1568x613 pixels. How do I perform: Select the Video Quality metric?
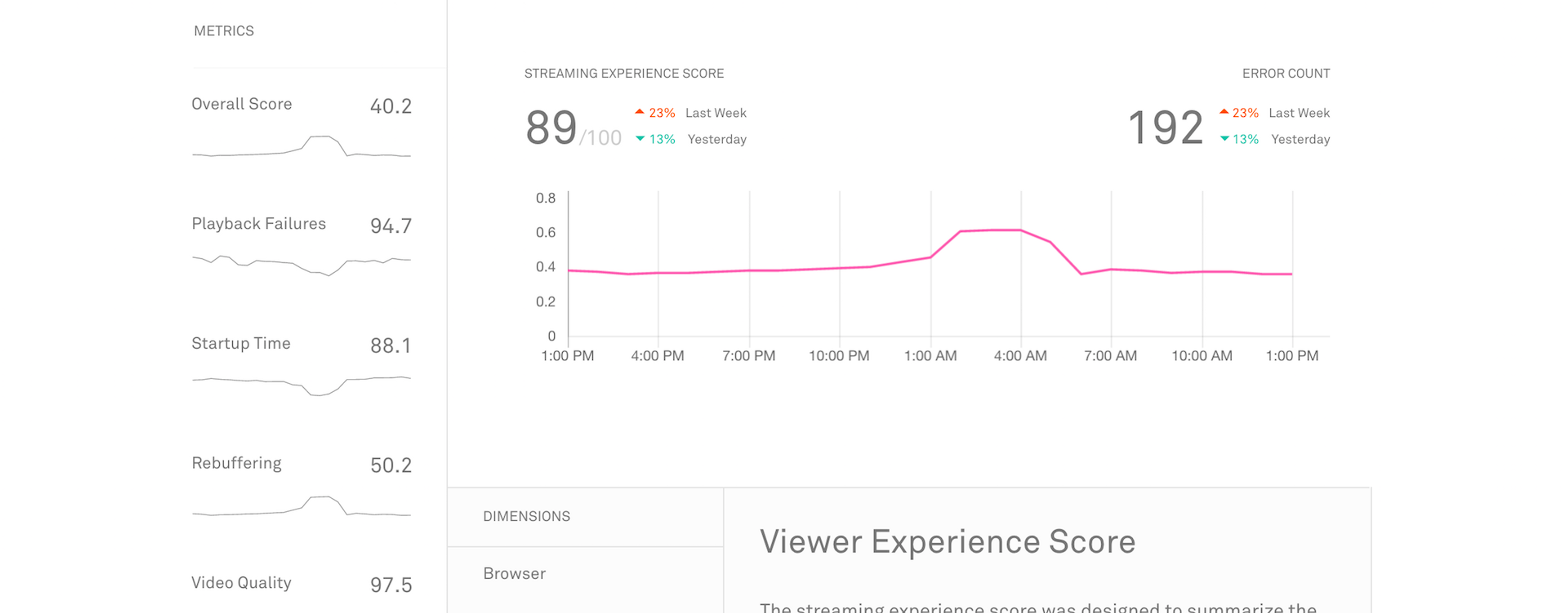point(241,582)
